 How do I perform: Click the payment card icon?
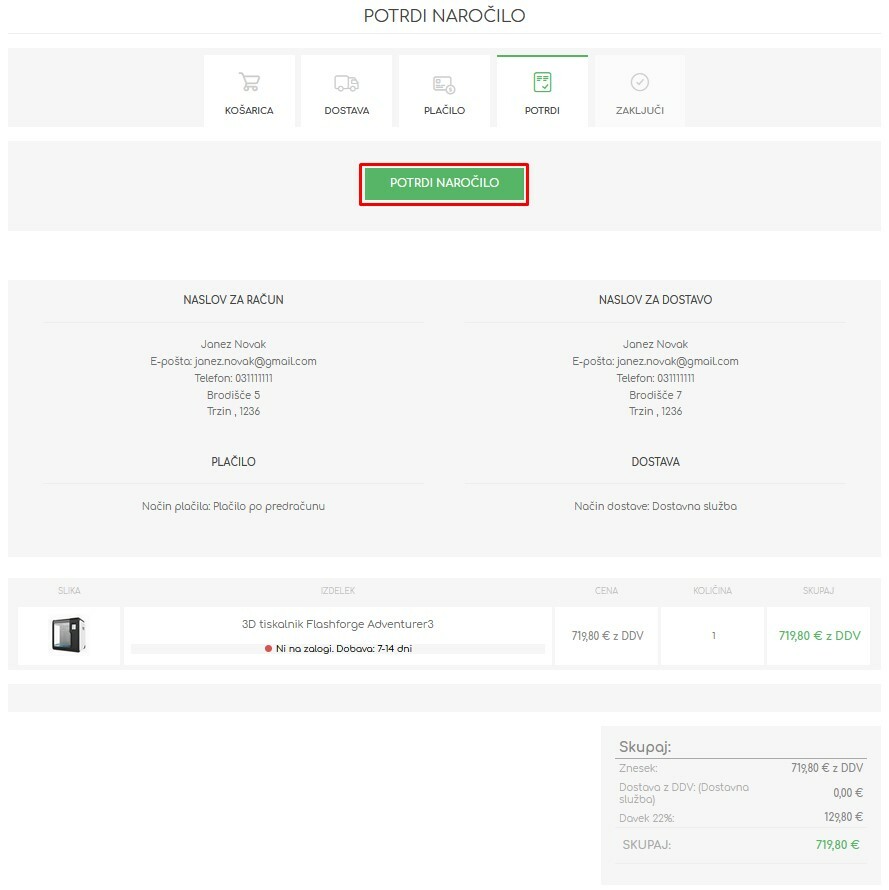tap(444, 84)
